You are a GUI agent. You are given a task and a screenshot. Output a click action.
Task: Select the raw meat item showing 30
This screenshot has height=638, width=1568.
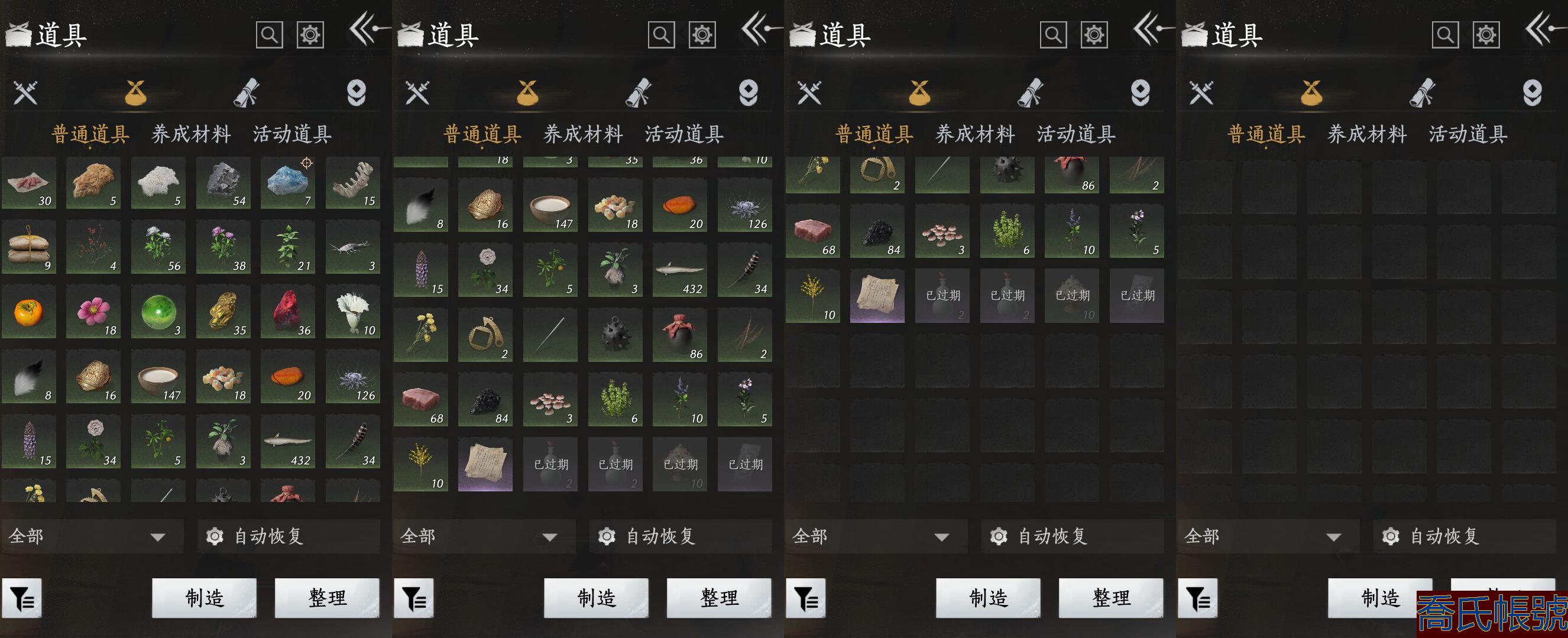(x=28, y=183)
